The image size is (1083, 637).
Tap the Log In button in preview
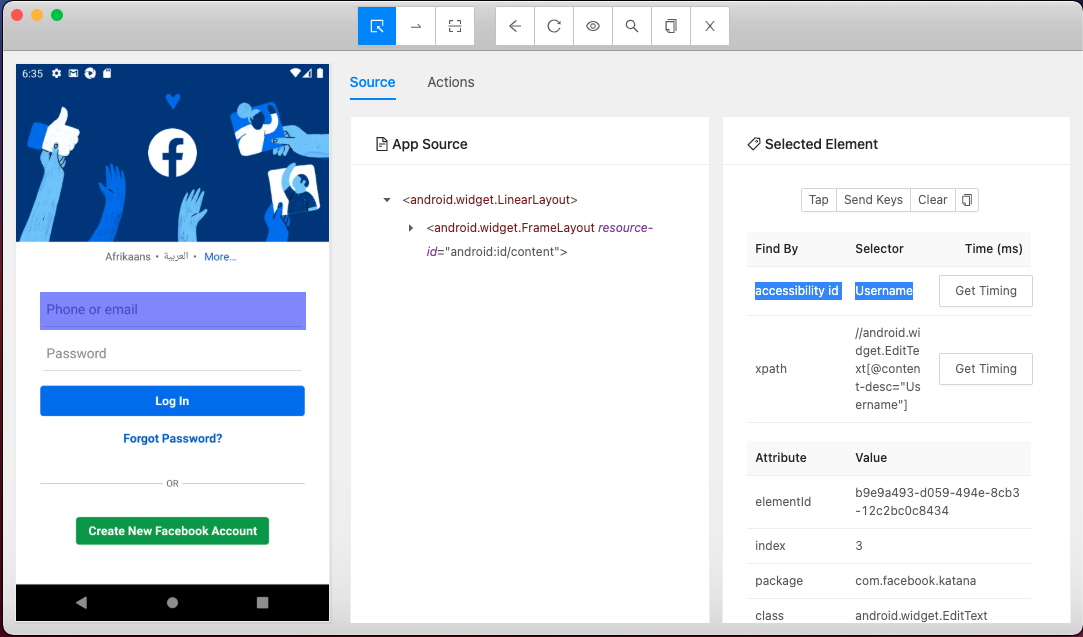coord(173,401)
